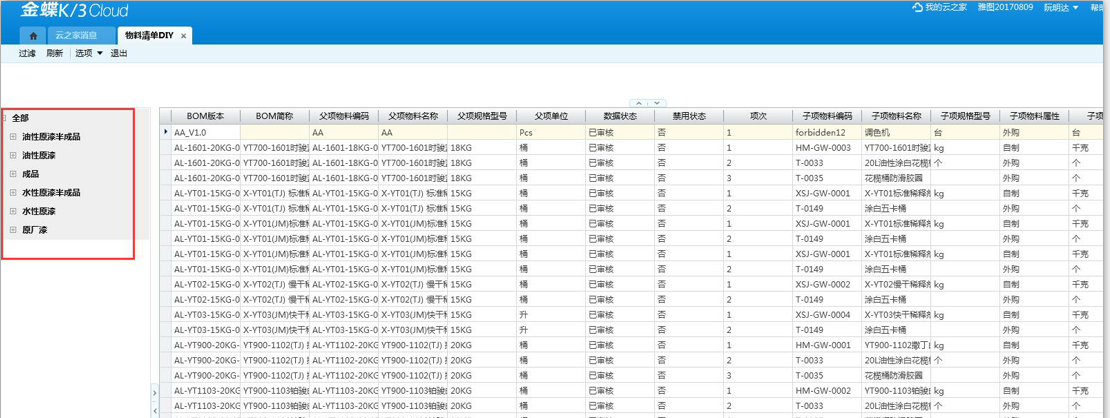Click the side panel collapse arrow
Screen dimensions: 1110x418
[x=155, y=393]
